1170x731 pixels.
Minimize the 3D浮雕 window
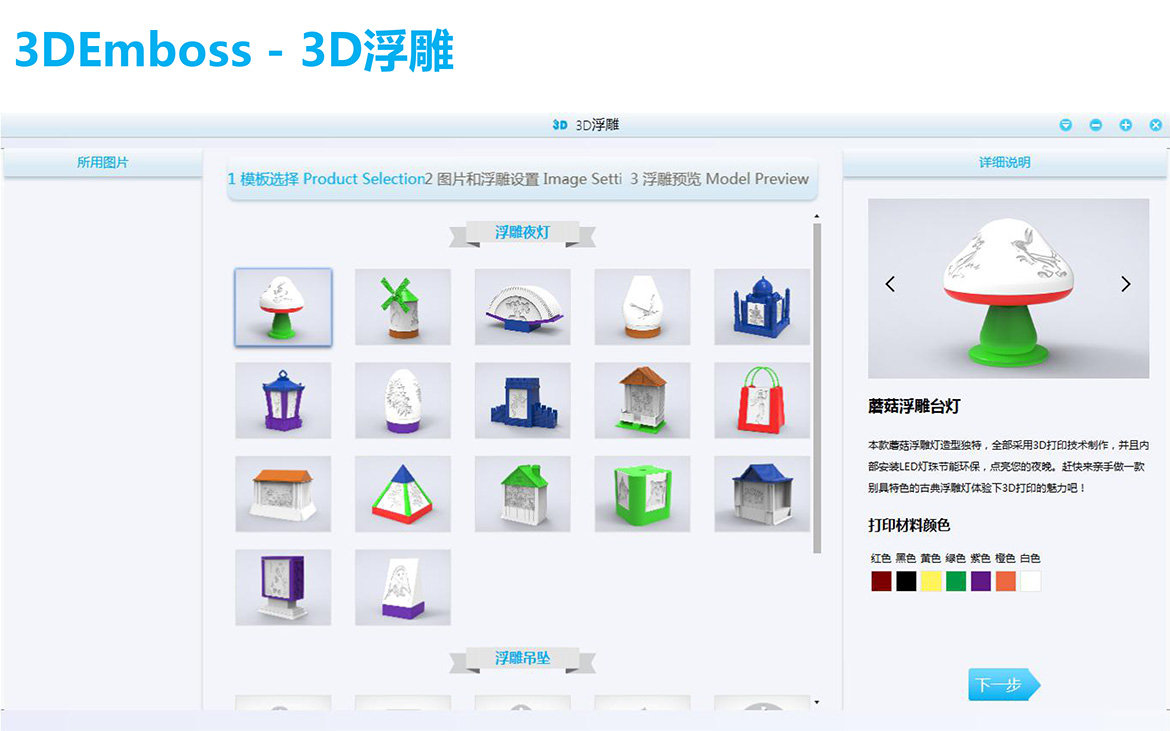tap(1095, 125)
